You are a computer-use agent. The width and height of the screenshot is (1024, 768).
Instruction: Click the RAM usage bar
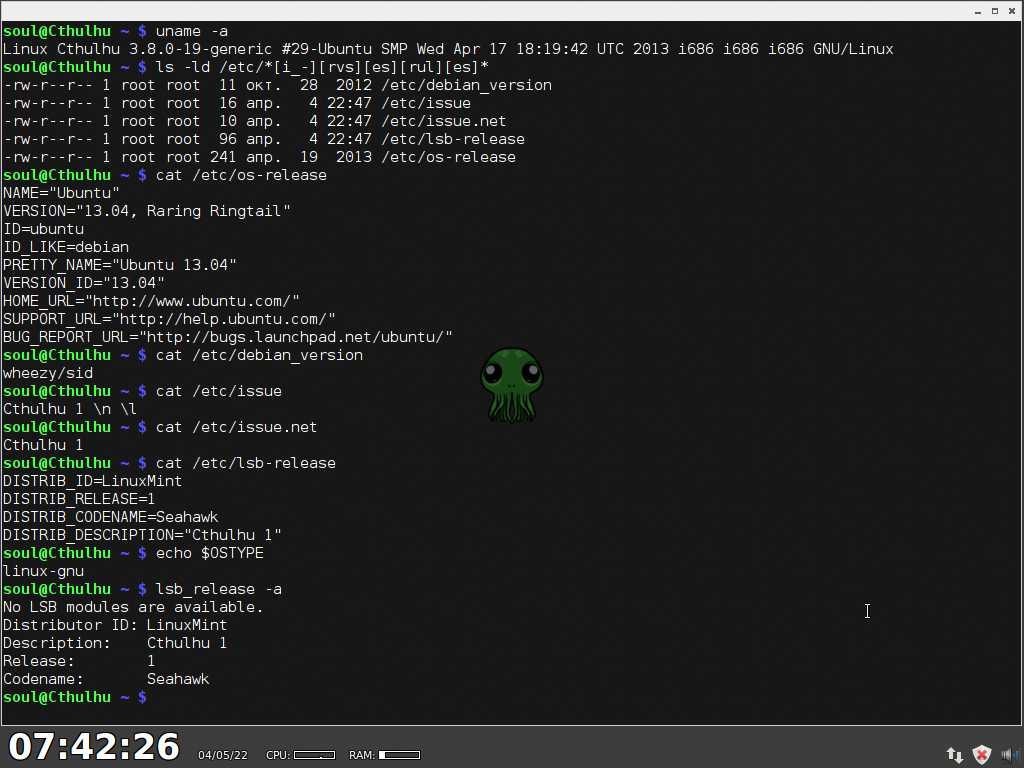click(399, 755)
